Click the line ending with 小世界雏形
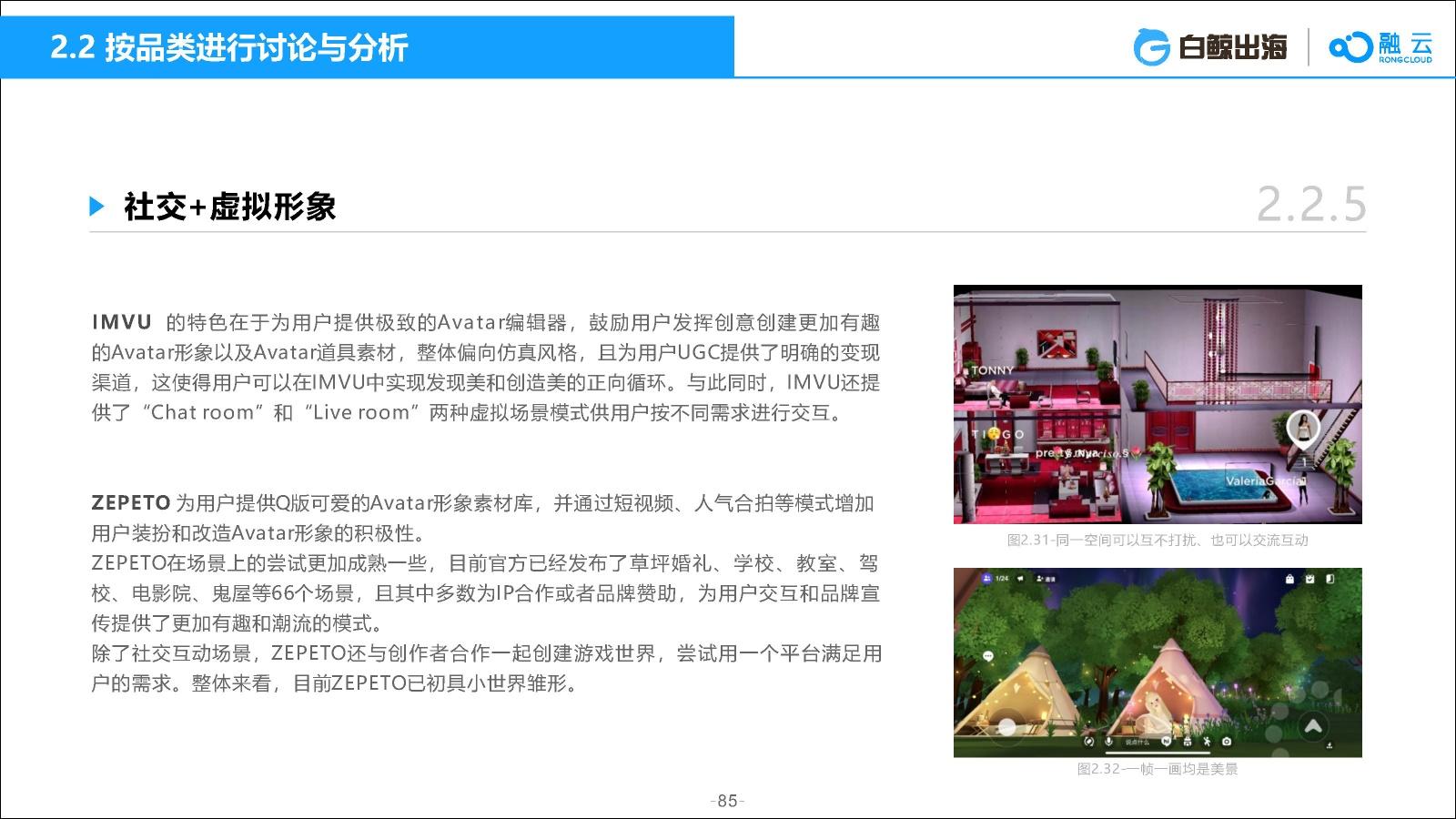Screen dimensions: 1456x819 point(337,683)
